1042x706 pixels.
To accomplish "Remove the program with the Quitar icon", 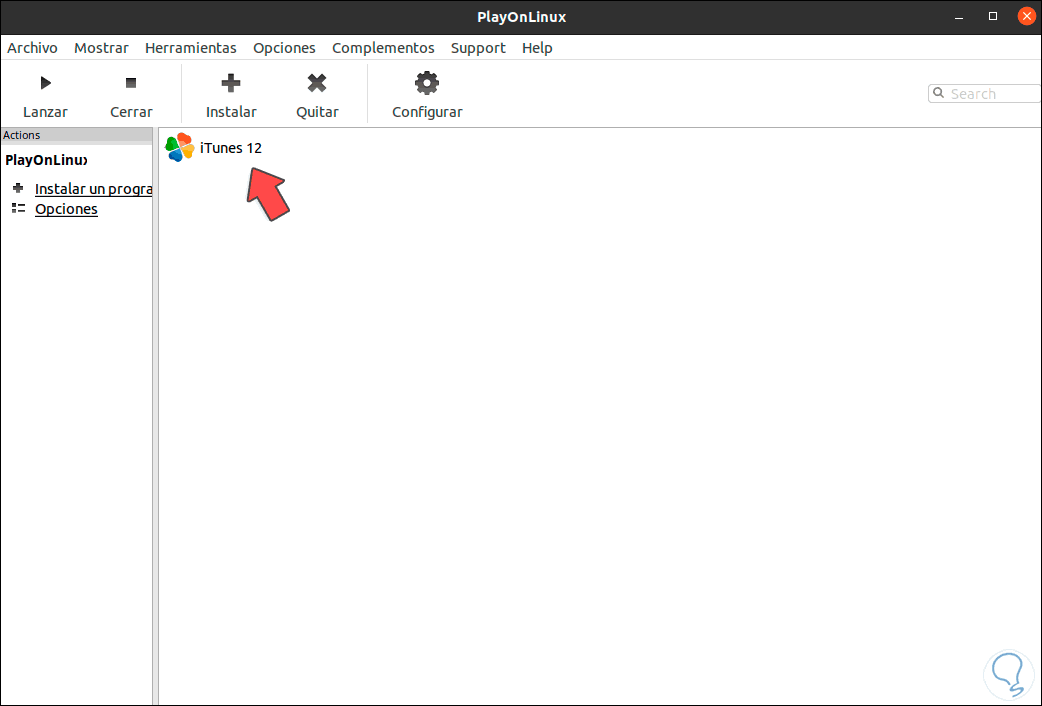I will 317,83.
